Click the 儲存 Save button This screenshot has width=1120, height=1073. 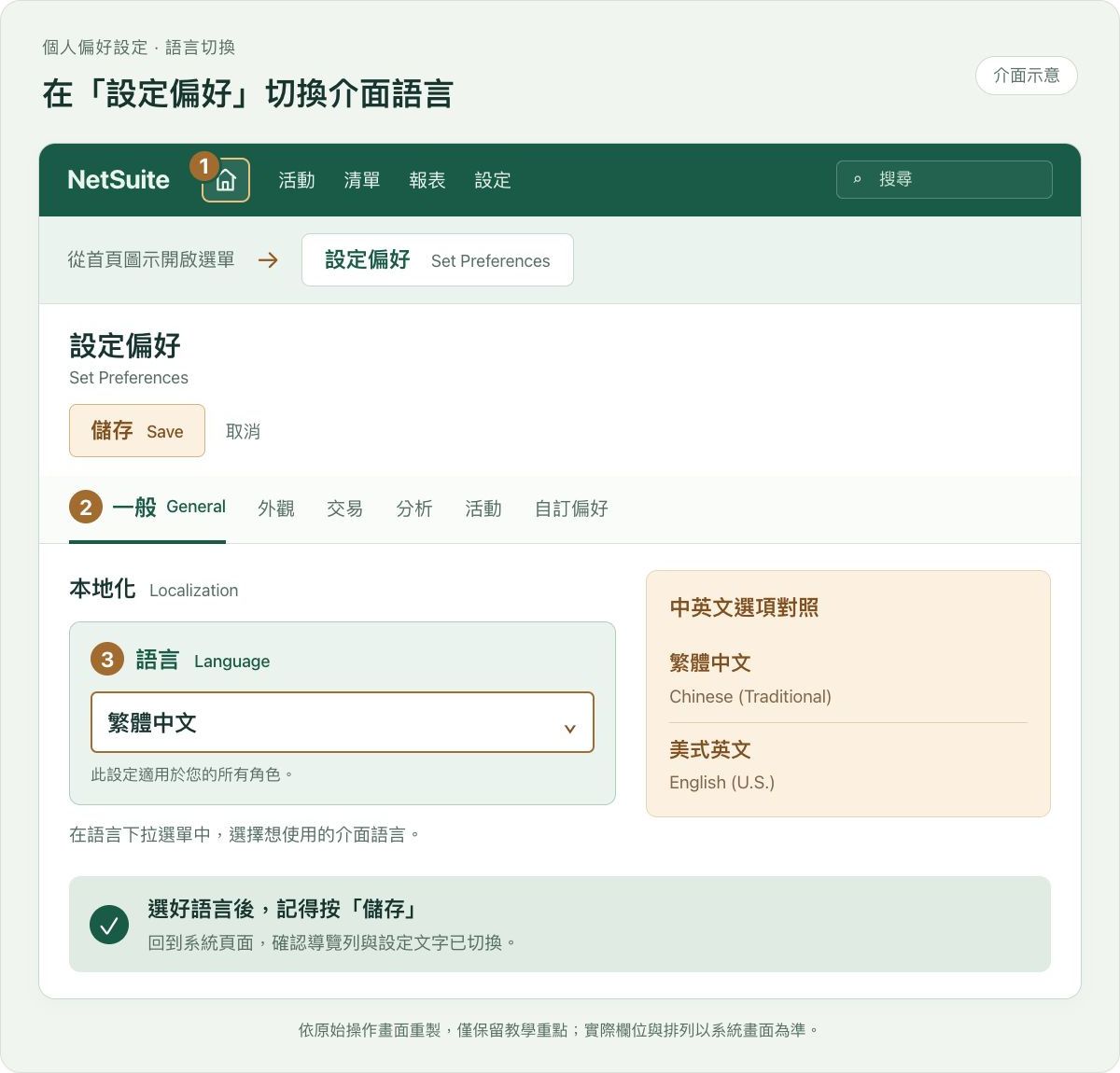137,431
